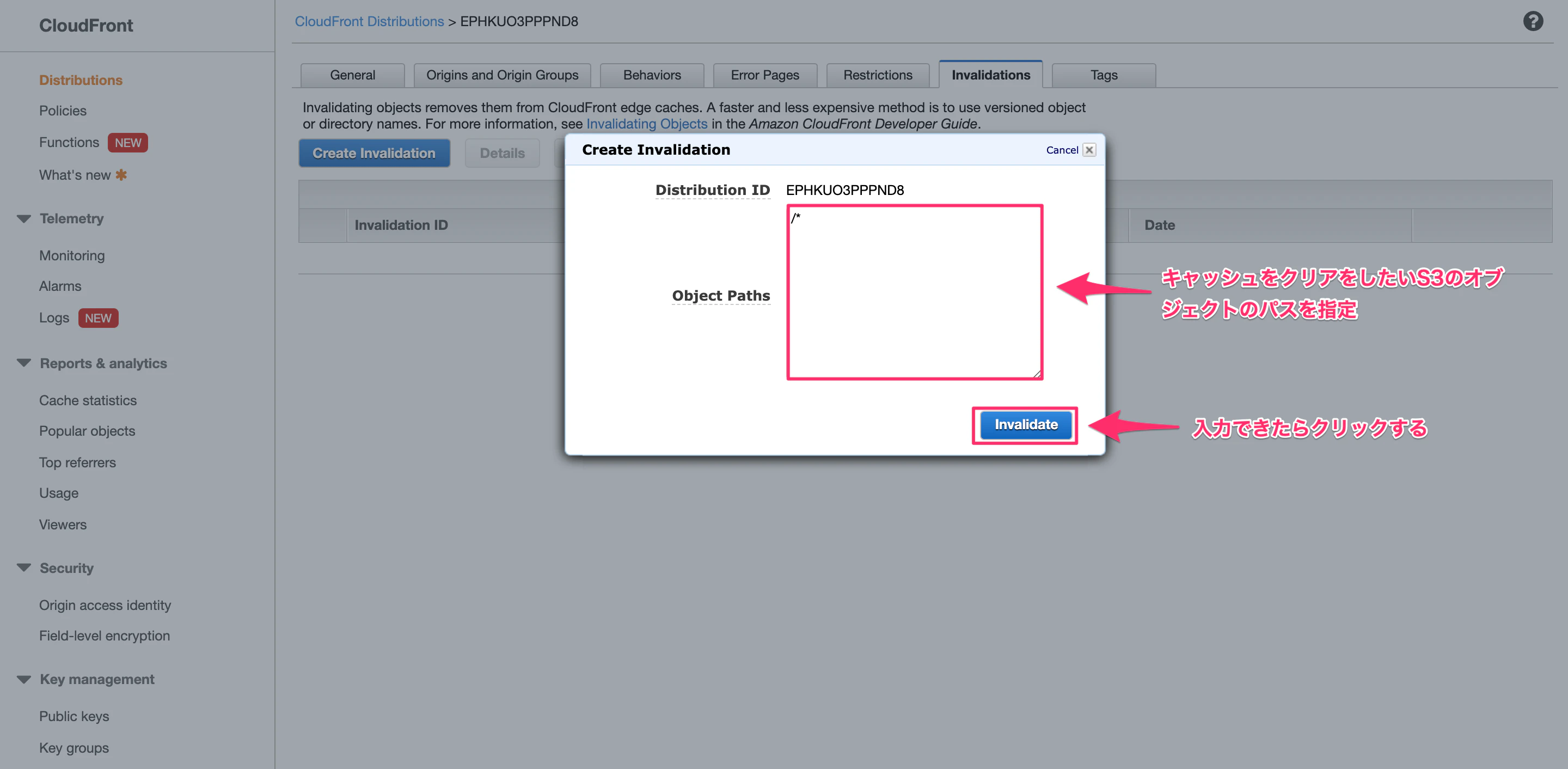
Task: Open the Origins and Origin Groups tab
Action: [x=502, y=75]
